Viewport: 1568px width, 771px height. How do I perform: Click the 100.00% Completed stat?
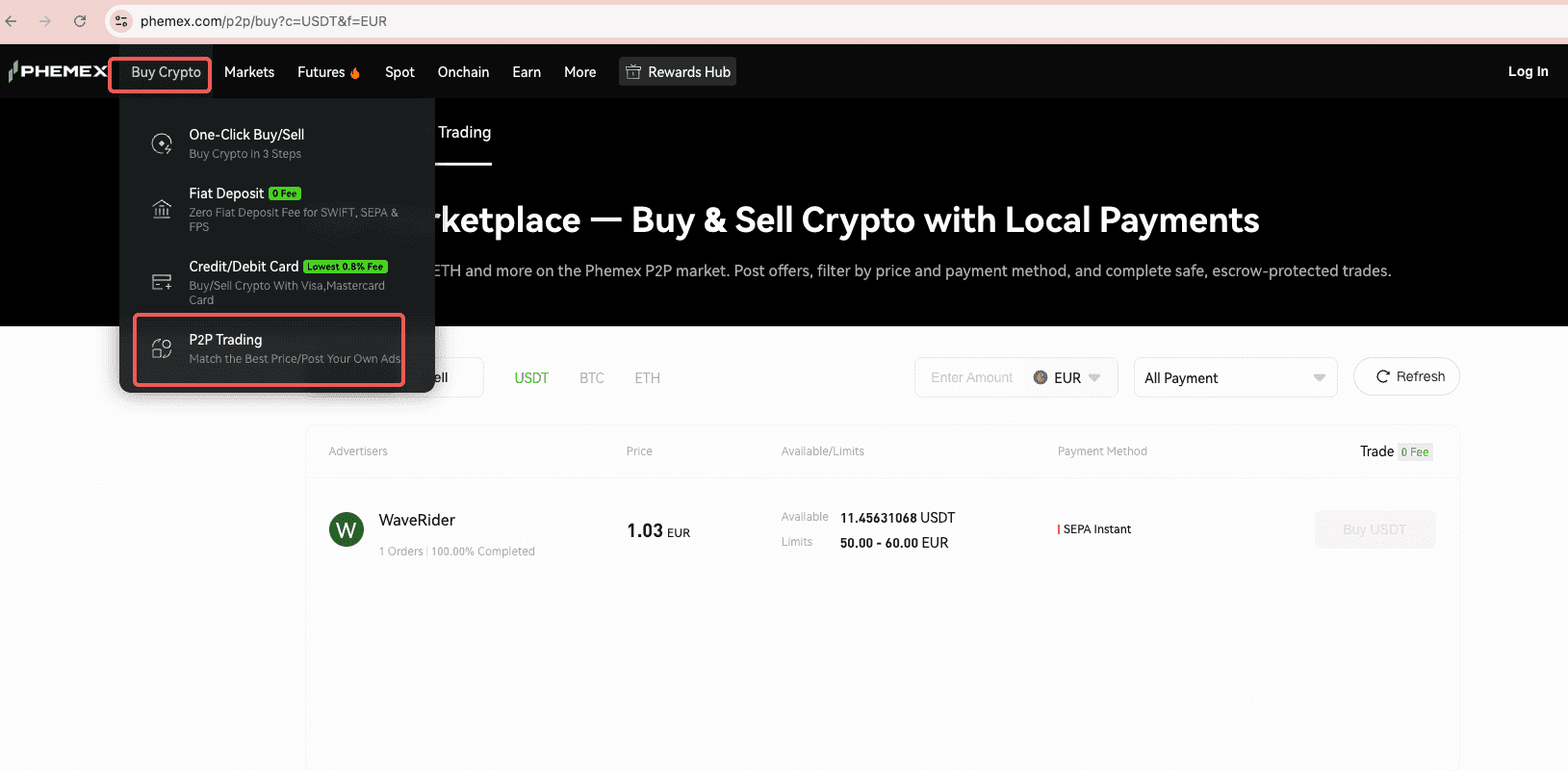[x=483, y=552]
